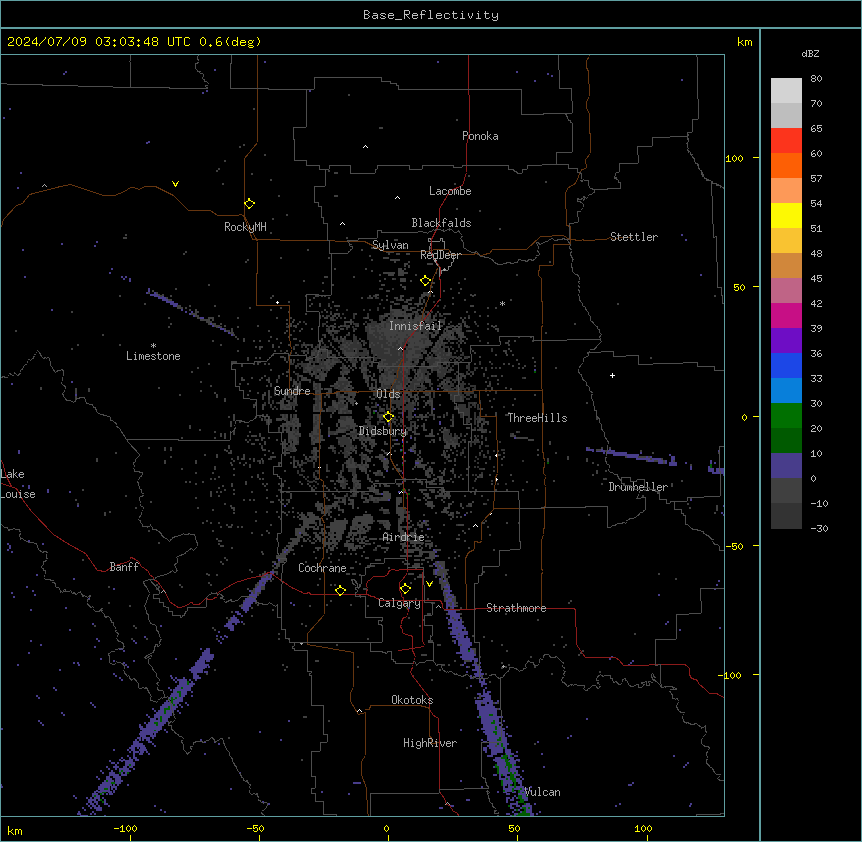Select the Lake Louise label
This screenshot has height=842, width=862.
[x=18, y=484]
